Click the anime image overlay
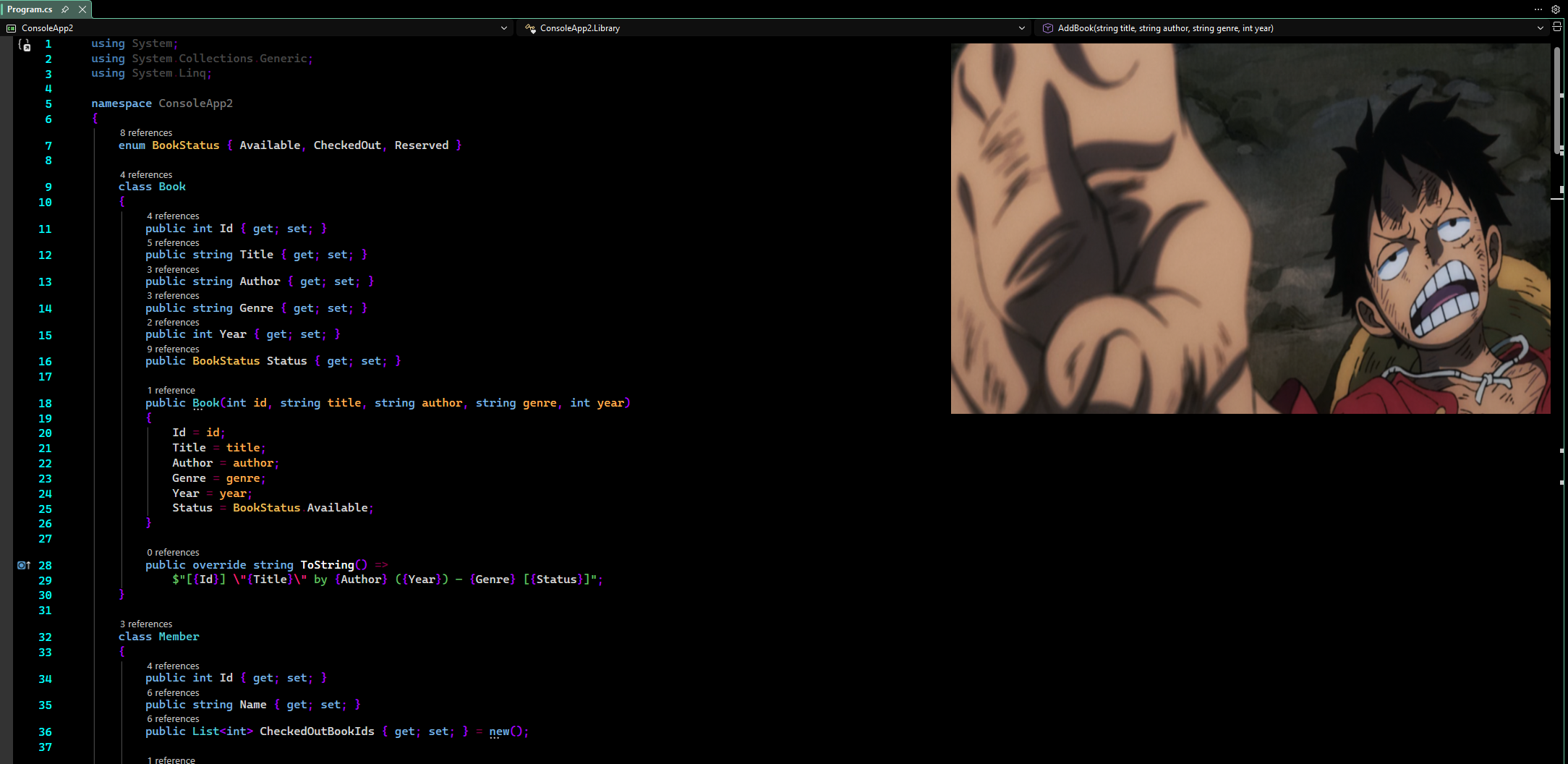 pyautogui.click(x=1251, y=228)
